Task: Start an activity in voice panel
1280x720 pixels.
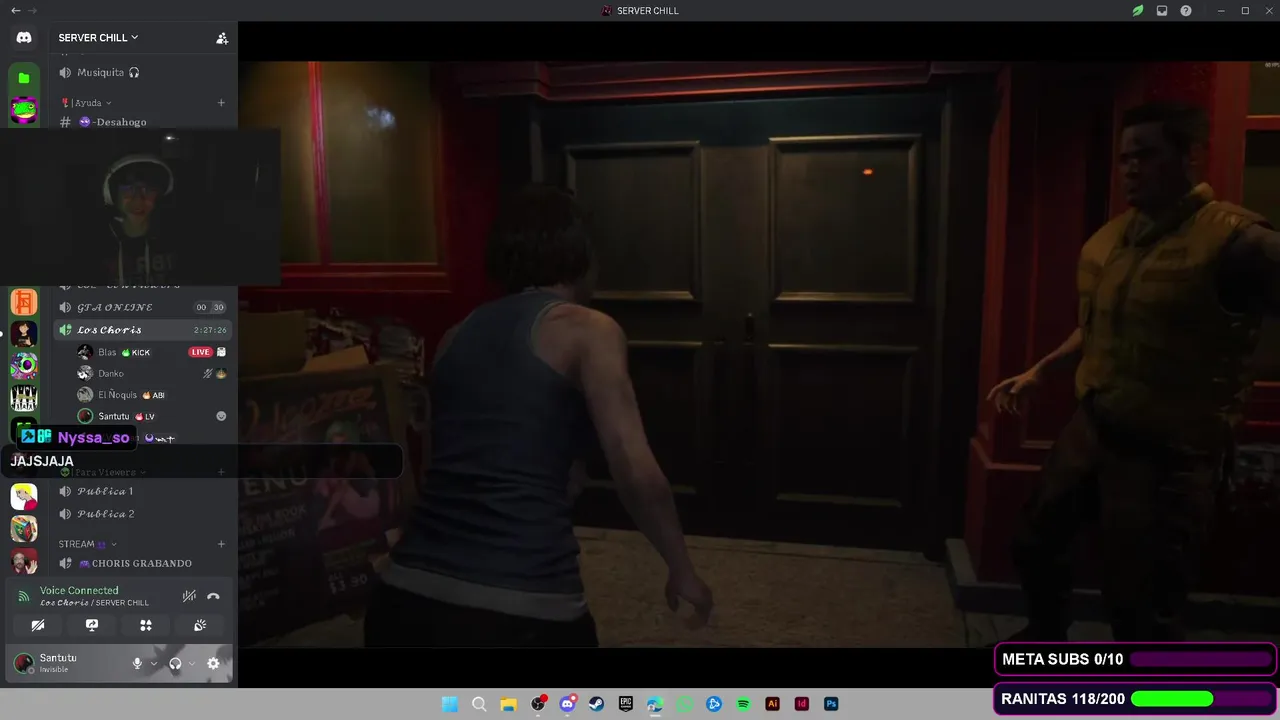Action: (x=146, y=625)
